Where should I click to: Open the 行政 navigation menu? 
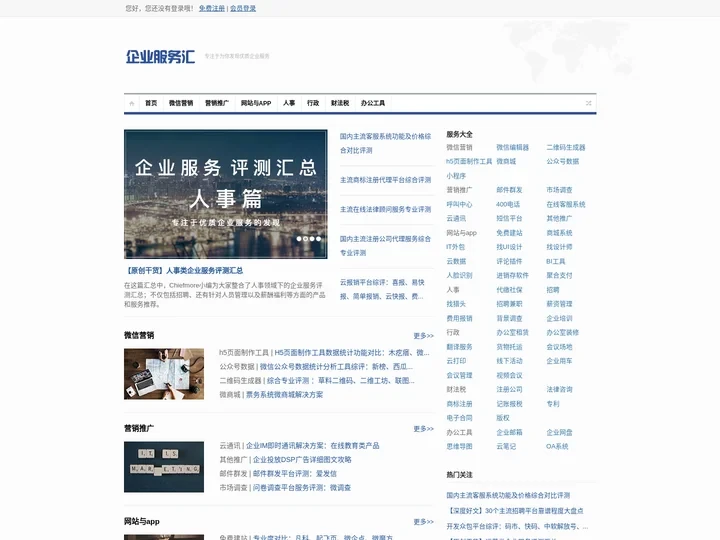[x=313, y=103]
